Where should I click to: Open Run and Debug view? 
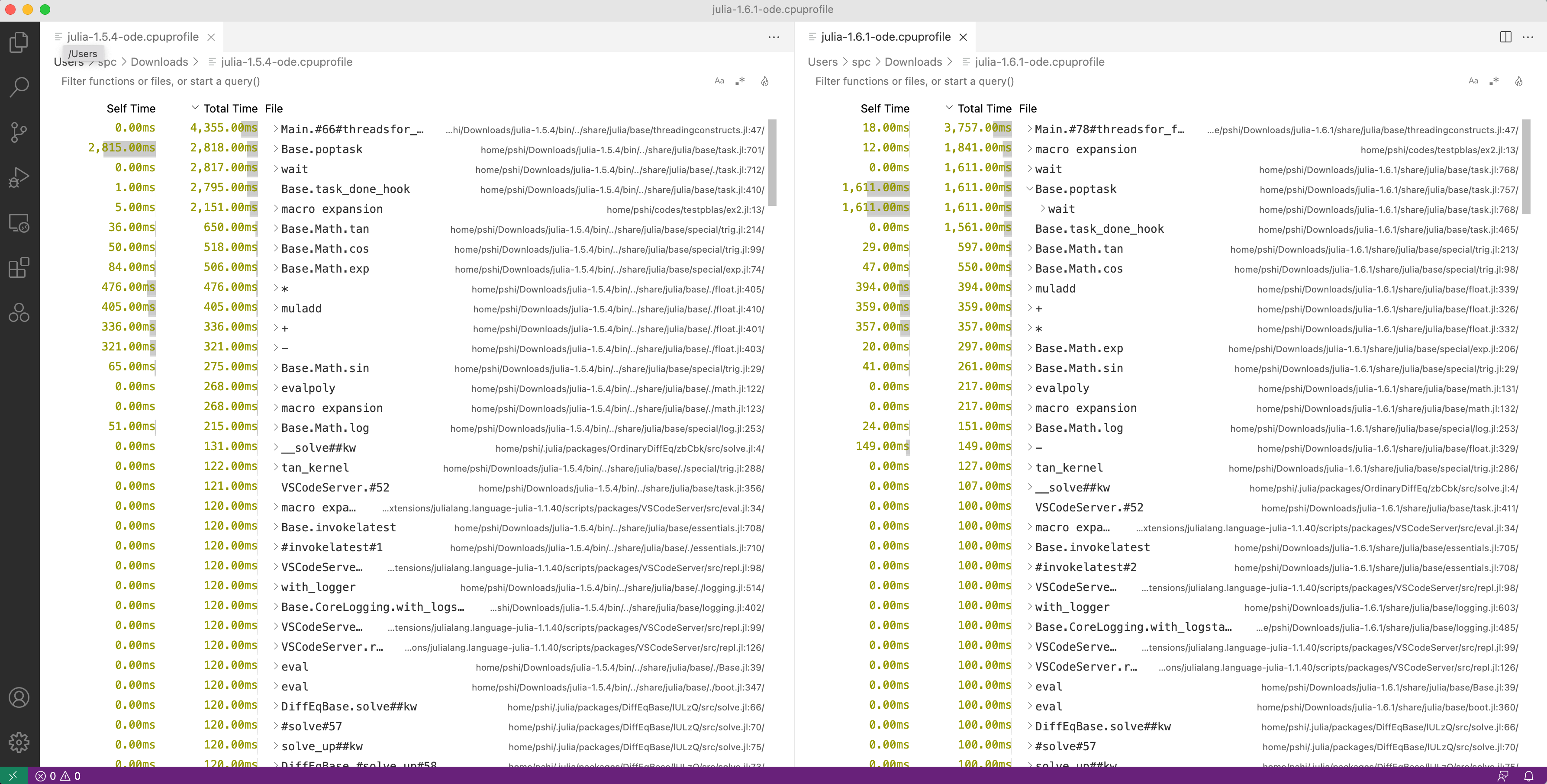[x=19, y=178]
